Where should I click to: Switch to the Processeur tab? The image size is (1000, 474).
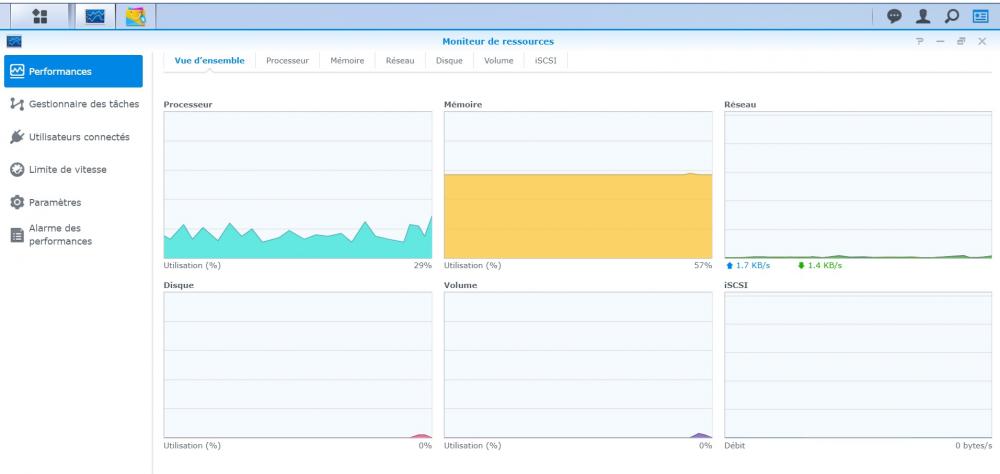click(x=288, y=61)
